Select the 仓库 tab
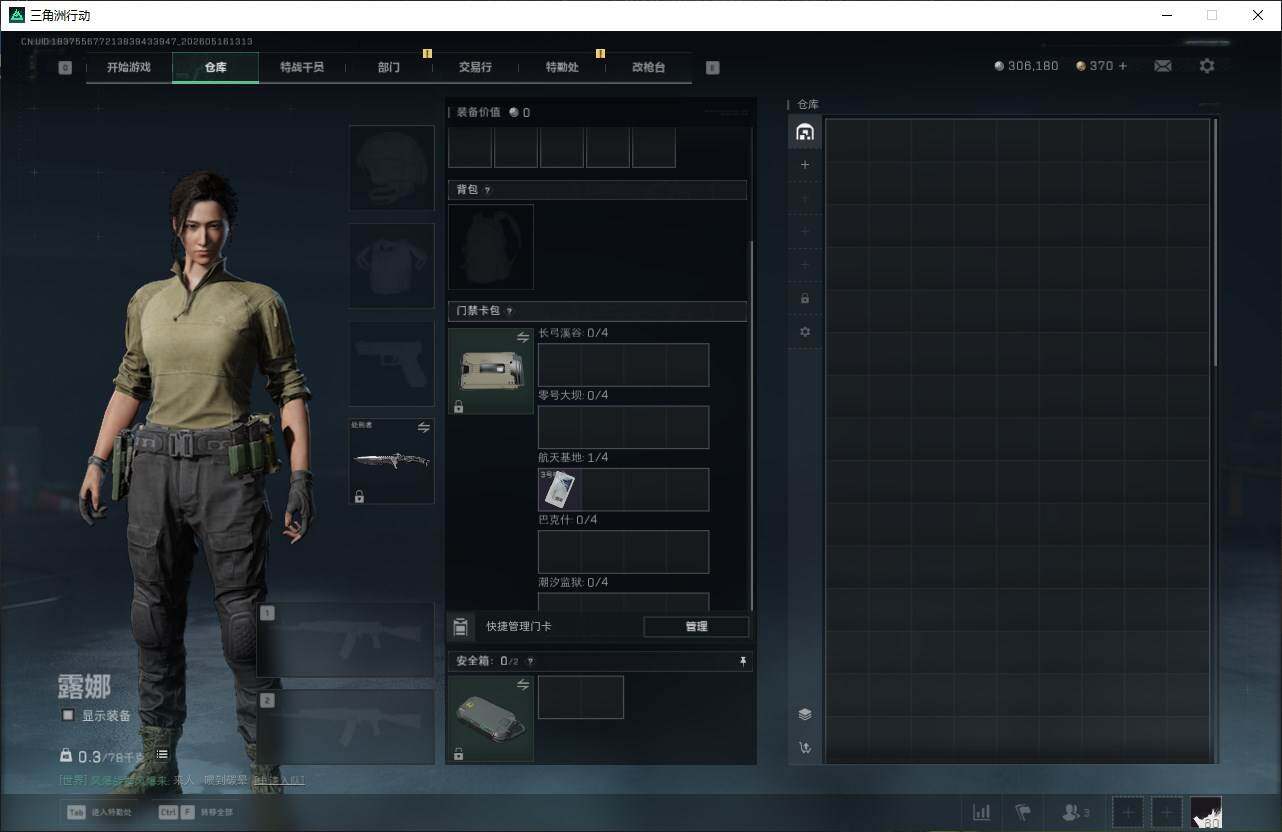Screen dimensions: 1282x832 215,67
